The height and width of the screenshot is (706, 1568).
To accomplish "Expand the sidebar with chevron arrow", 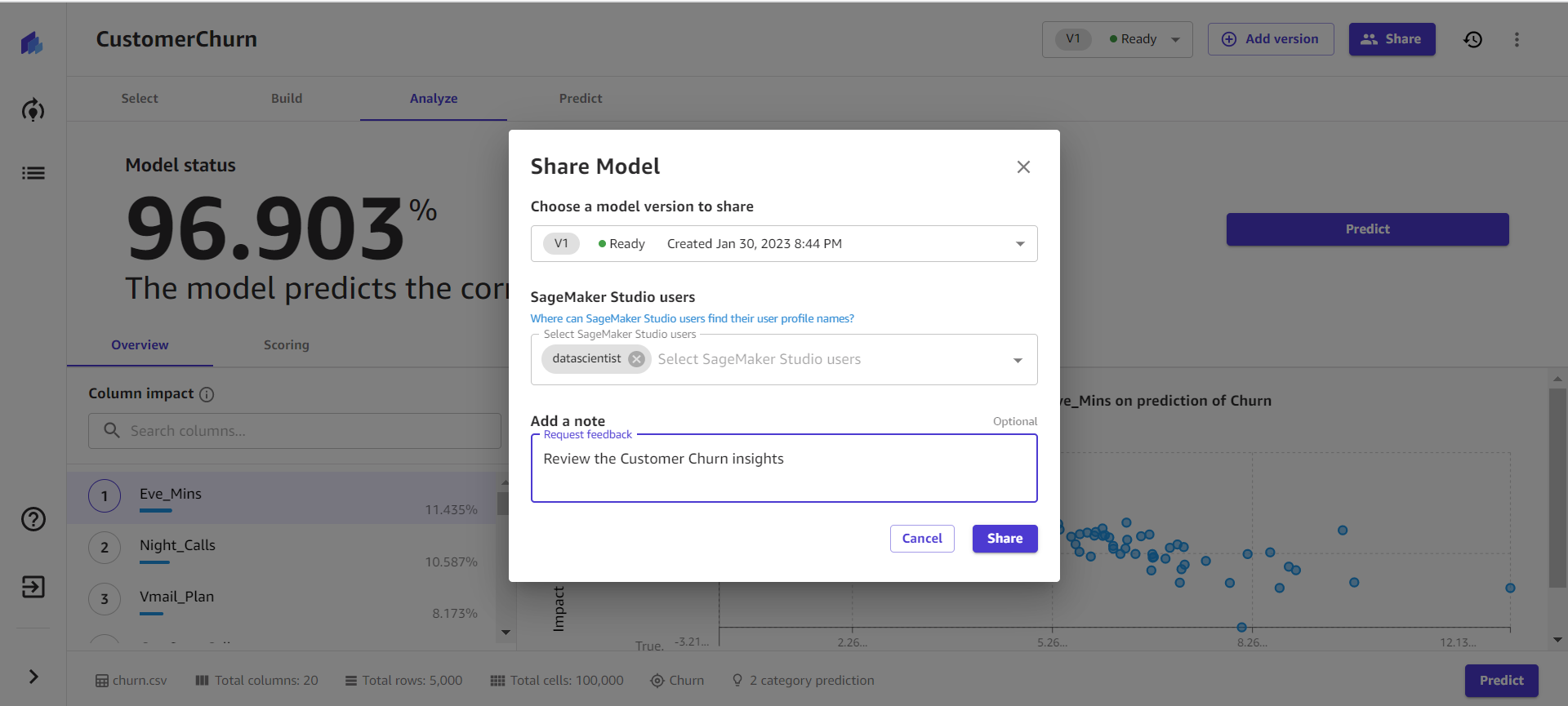I will point(33,677).
